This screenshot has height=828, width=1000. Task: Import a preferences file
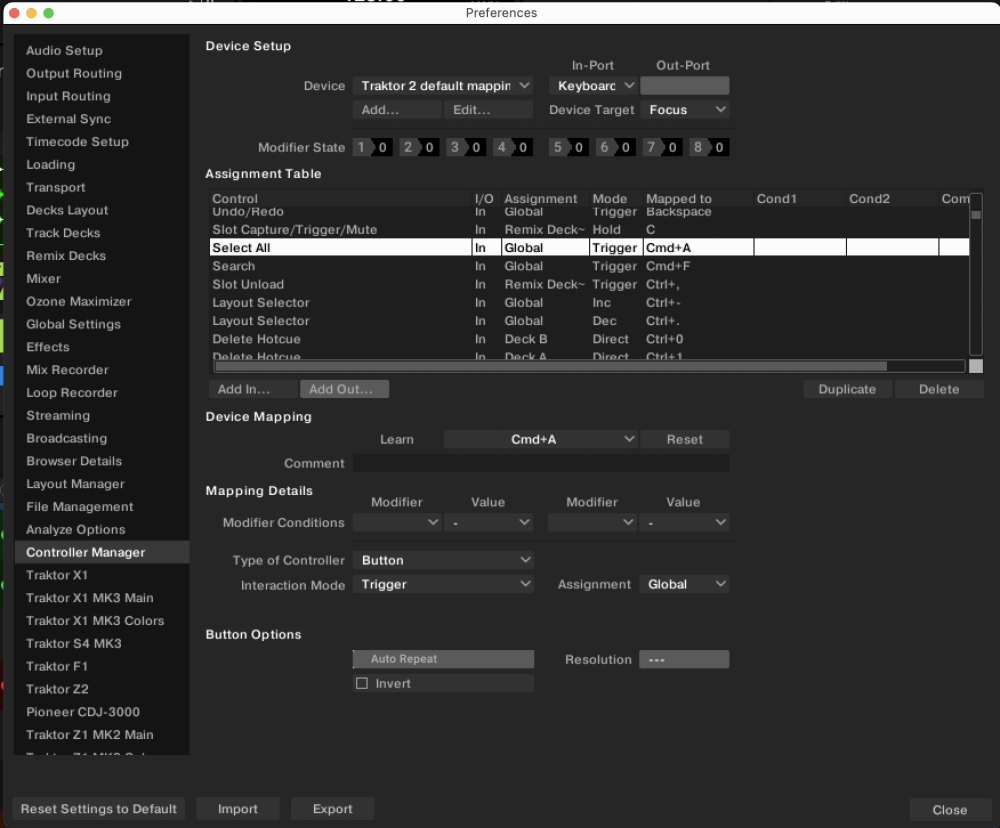tap(238, 809)
